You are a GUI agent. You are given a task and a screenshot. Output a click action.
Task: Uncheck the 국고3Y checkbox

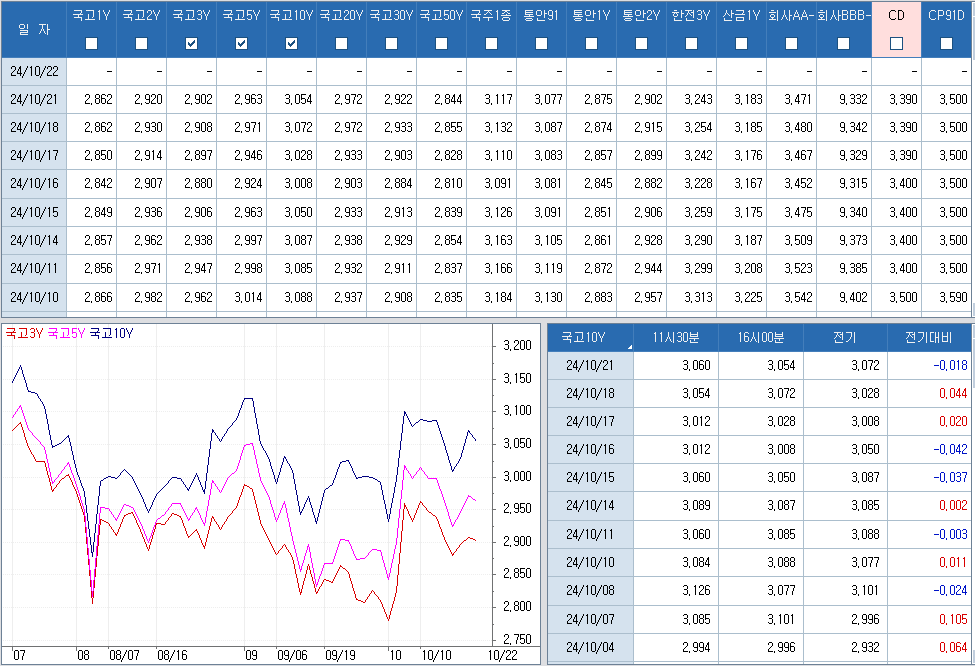[191, 43]
